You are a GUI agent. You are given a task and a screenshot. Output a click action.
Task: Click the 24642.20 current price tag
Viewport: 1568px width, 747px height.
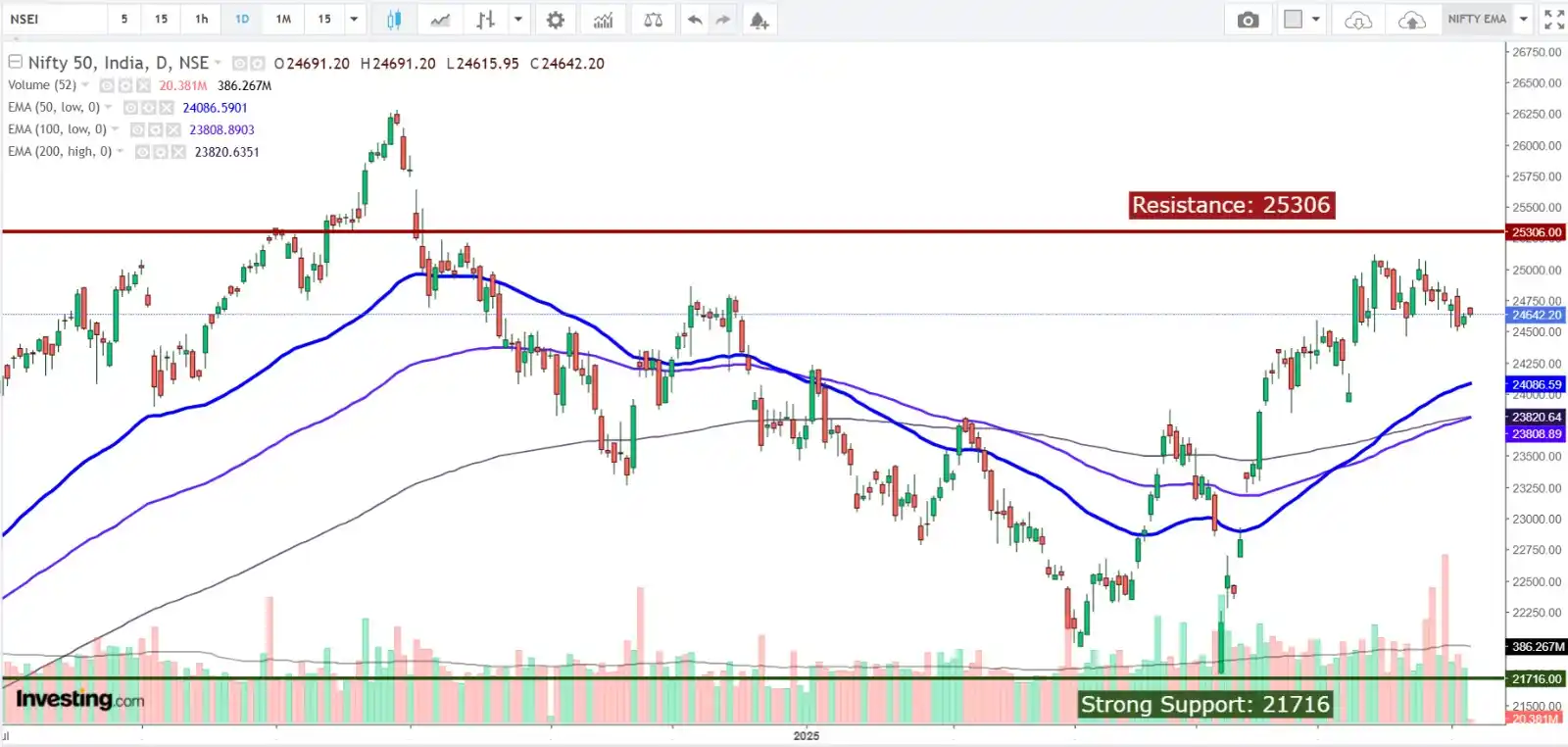click(1536, 315)
